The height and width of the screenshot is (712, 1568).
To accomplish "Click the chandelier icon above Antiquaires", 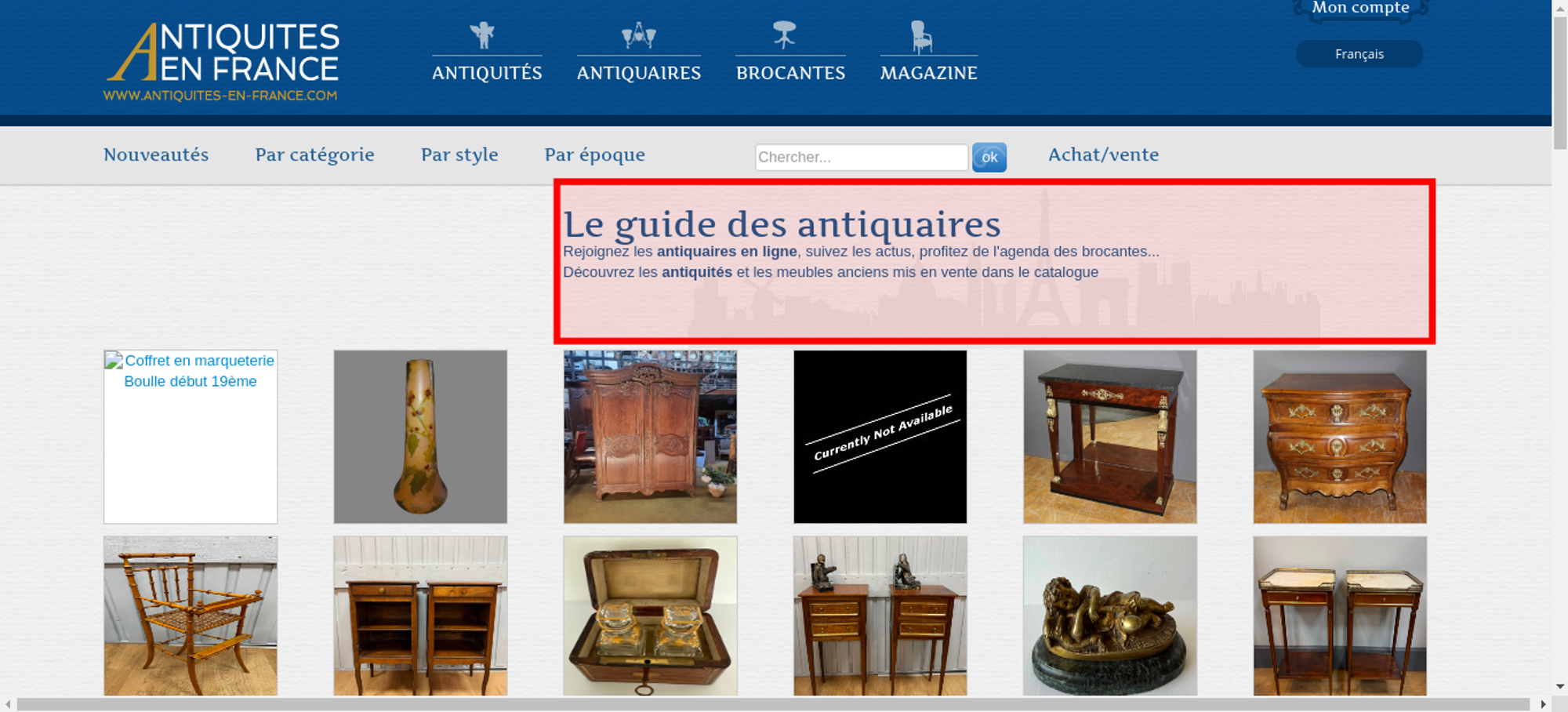I will [638, 35].
